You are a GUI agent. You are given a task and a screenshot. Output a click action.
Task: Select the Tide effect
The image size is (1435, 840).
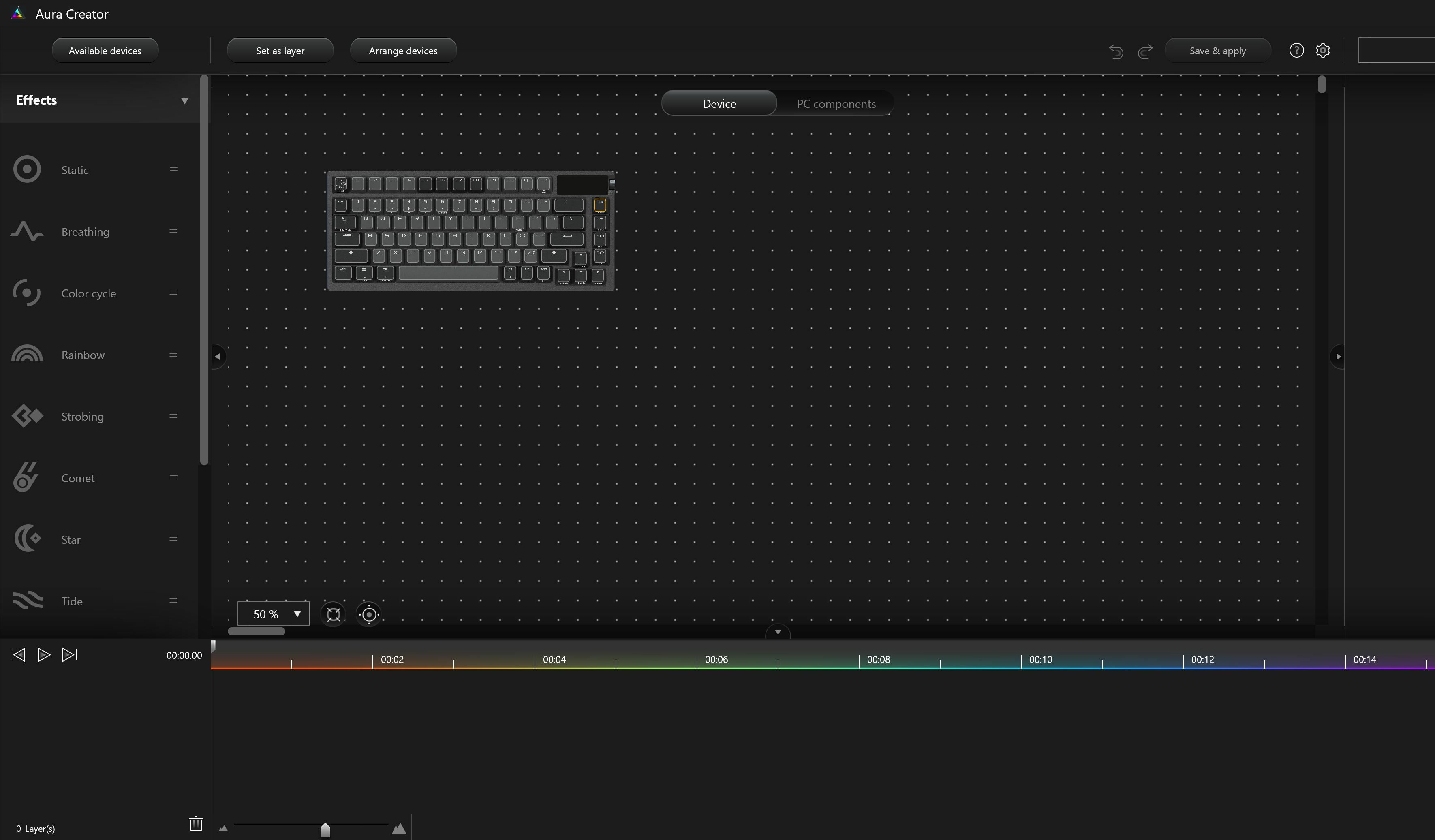click(72, 600)
